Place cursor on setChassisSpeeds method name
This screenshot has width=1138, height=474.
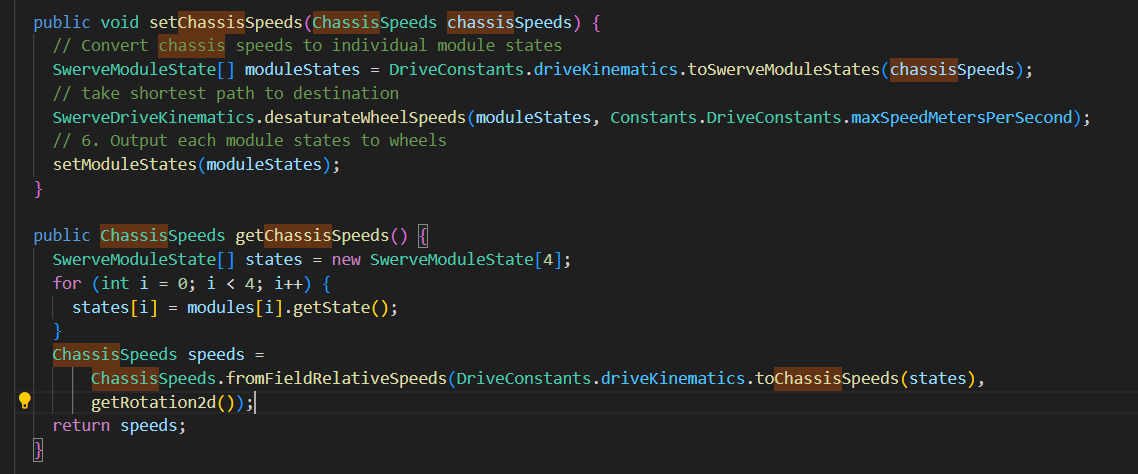pyautogui.click(x=226, y=22)
